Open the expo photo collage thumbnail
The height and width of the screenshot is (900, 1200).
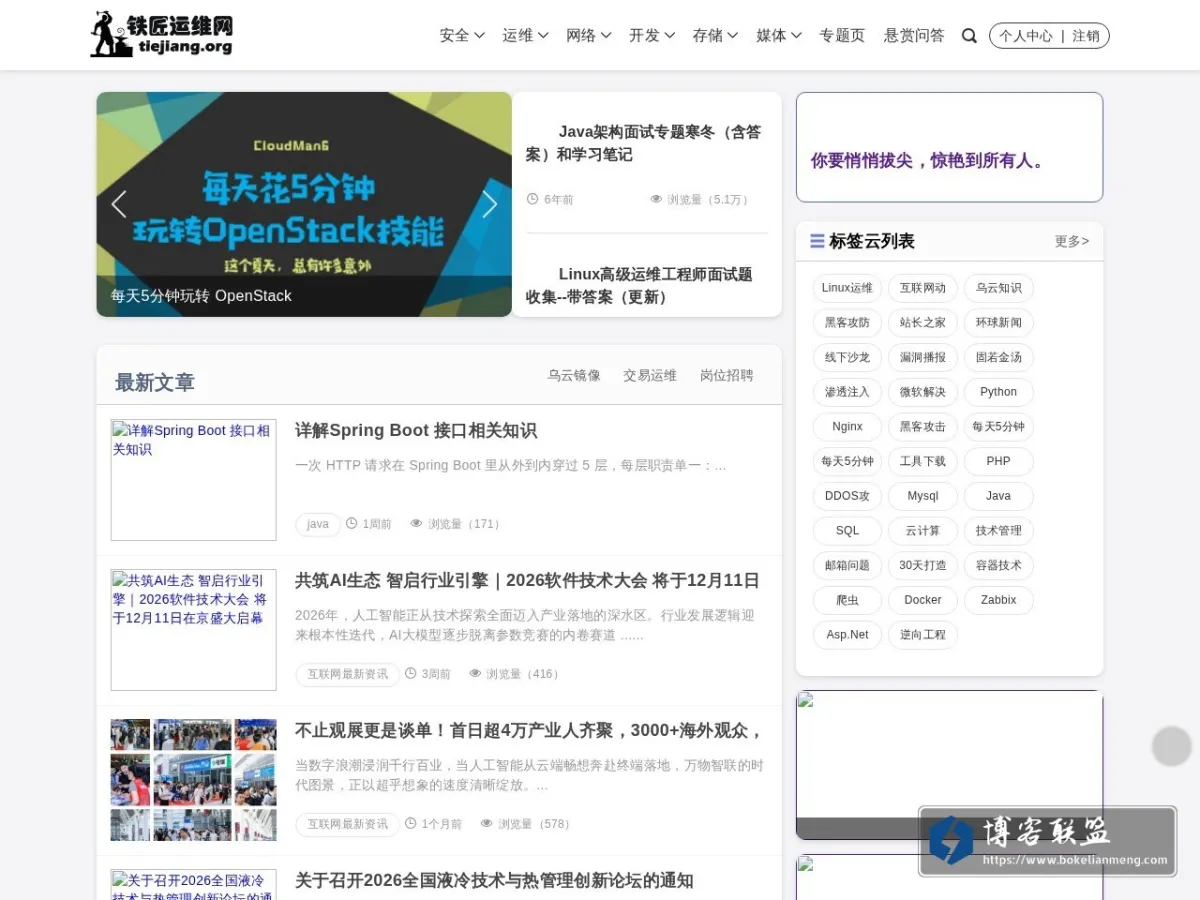tap(193, 780)
